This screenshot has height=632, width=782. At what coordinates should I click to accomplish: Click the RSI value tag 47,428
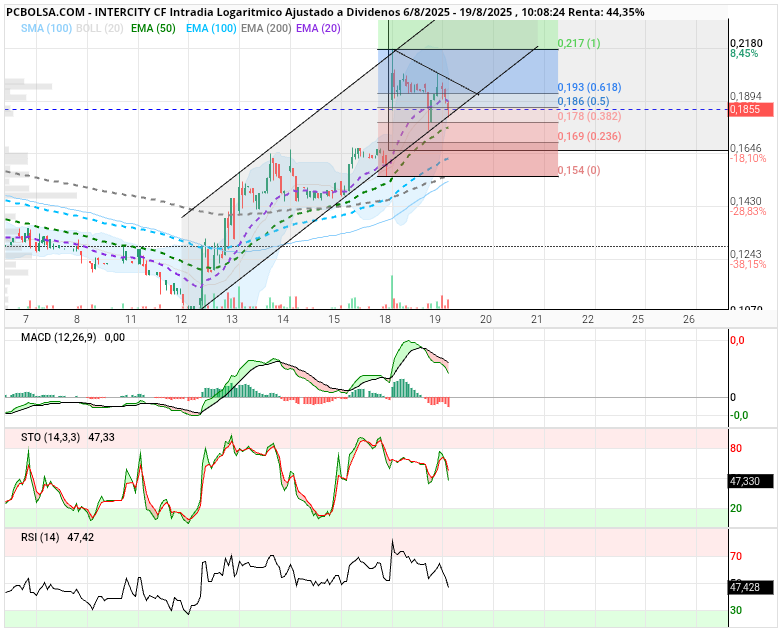pyautogui.click(x=751, y=587)
